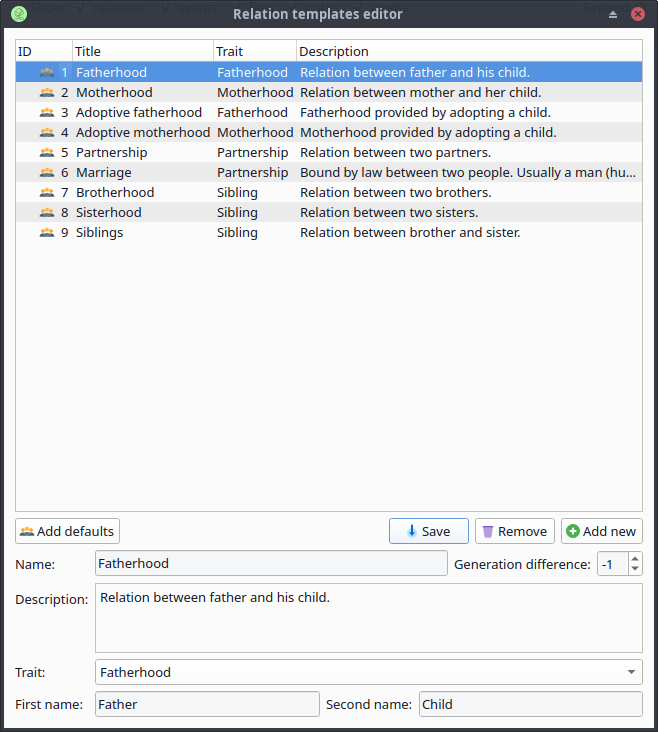The image size is (658, 732).
Task: Open the Trait dropdown showing Fatherhood
Action: tap(368, 672)
